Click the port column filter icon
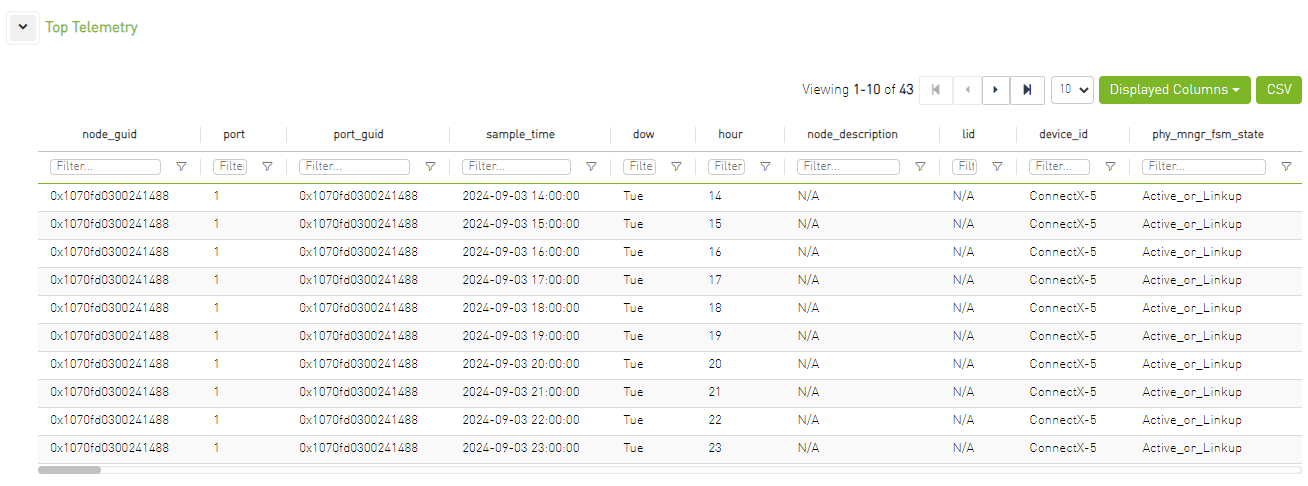The image size is (1308, 486). pyautogui.click(x=267, y=167)
